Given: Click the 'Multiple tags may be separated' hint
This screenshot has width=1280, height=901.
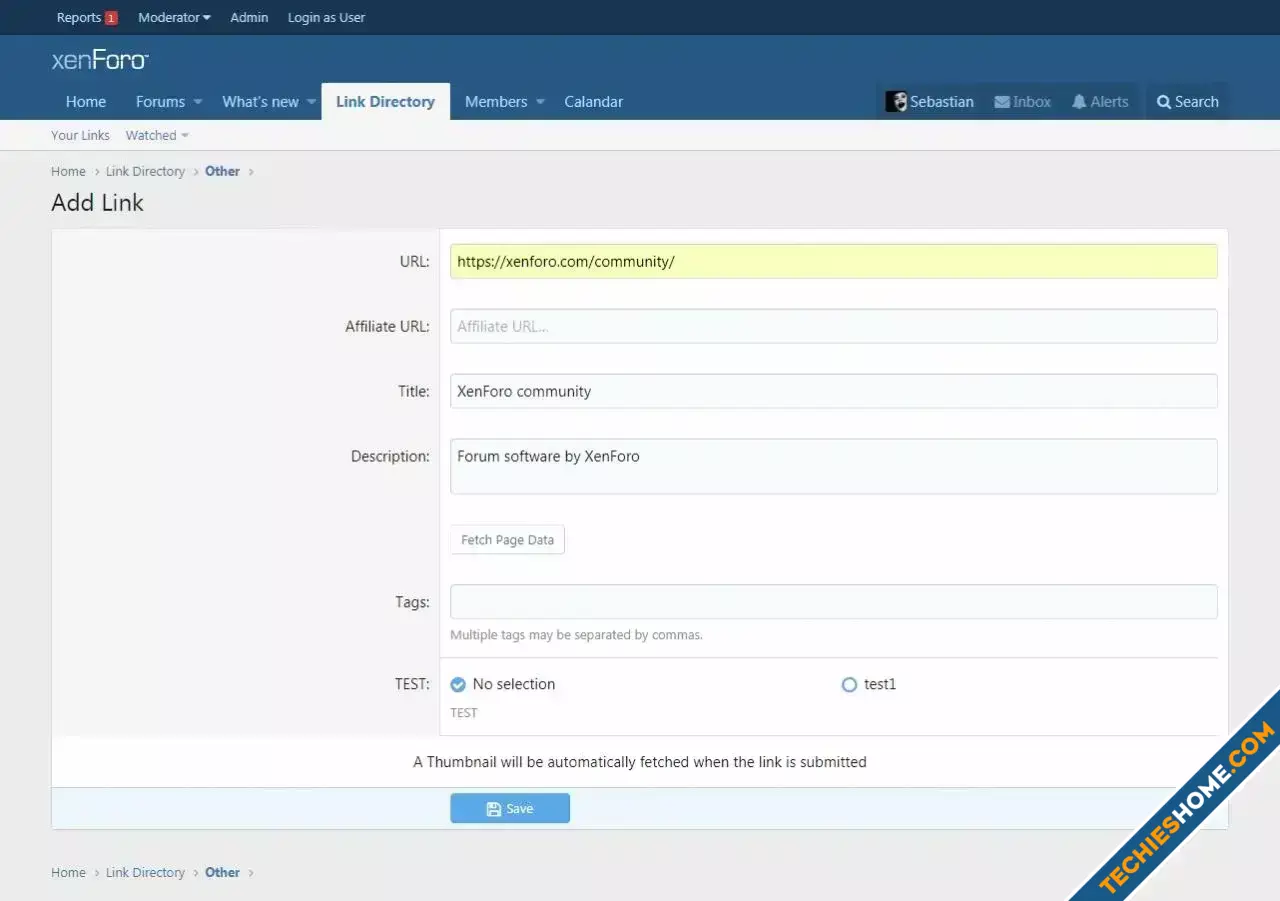Looking at the screenshot, I should [x=576, y=635].
